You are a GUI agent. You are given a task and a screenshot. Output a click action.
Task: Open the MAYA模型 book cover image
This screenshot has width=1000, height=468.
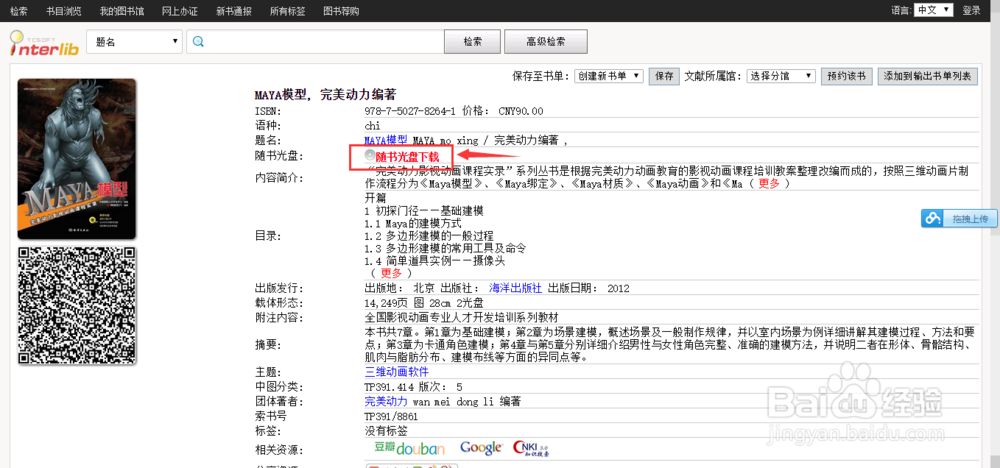tap(77, 159)
